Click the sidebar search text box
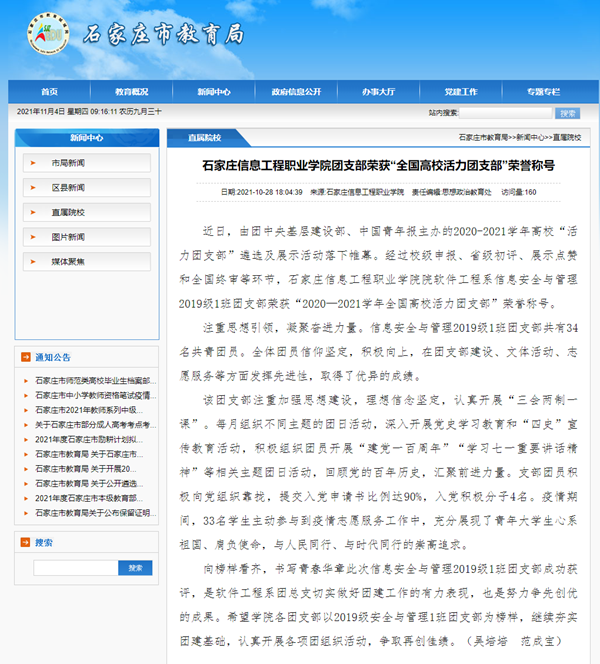Viewport: 600px width, 664px height. point(75,568)
